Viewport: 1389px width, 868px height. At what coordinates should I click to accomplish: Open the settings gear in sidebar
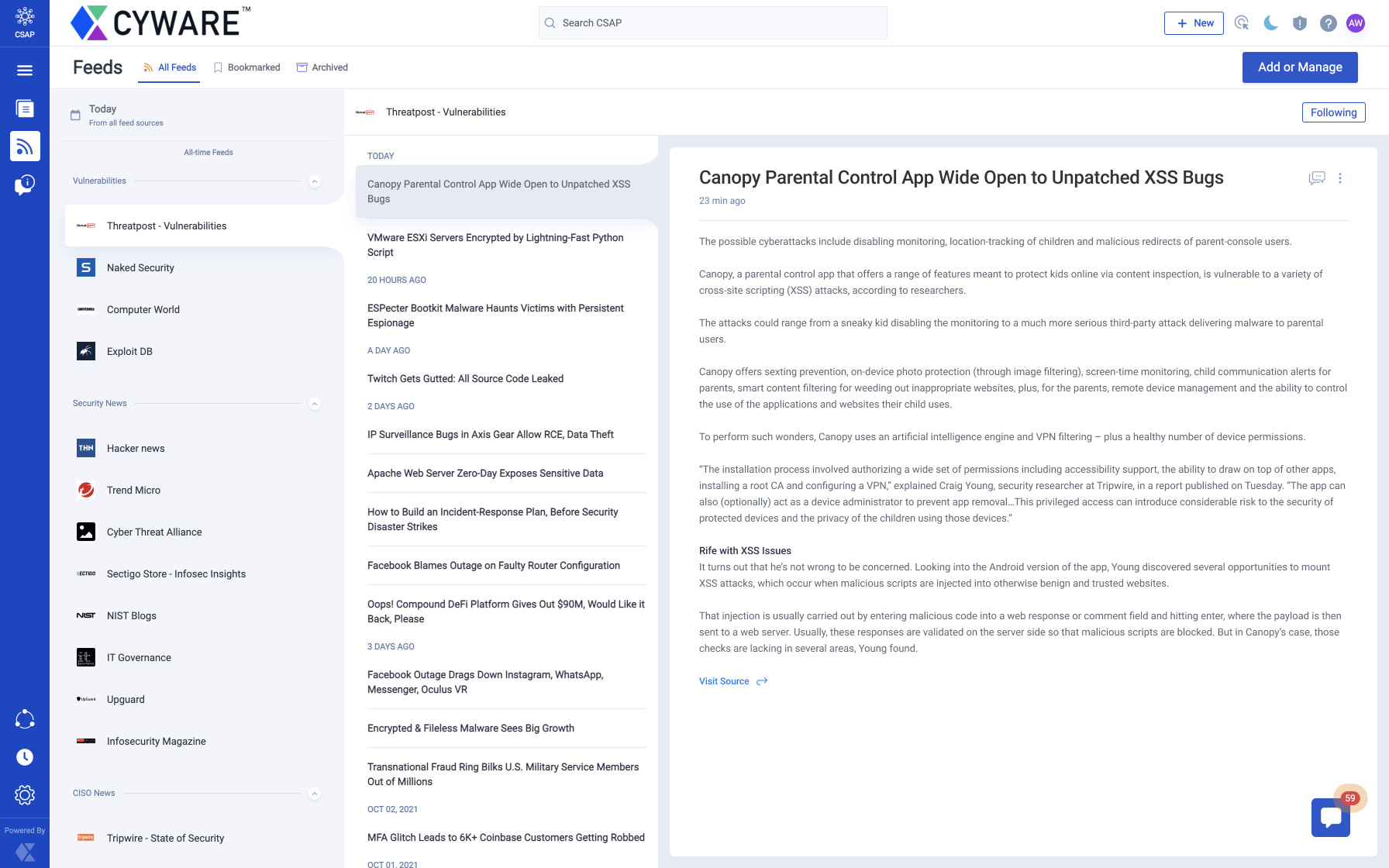[x=25, y=794]
